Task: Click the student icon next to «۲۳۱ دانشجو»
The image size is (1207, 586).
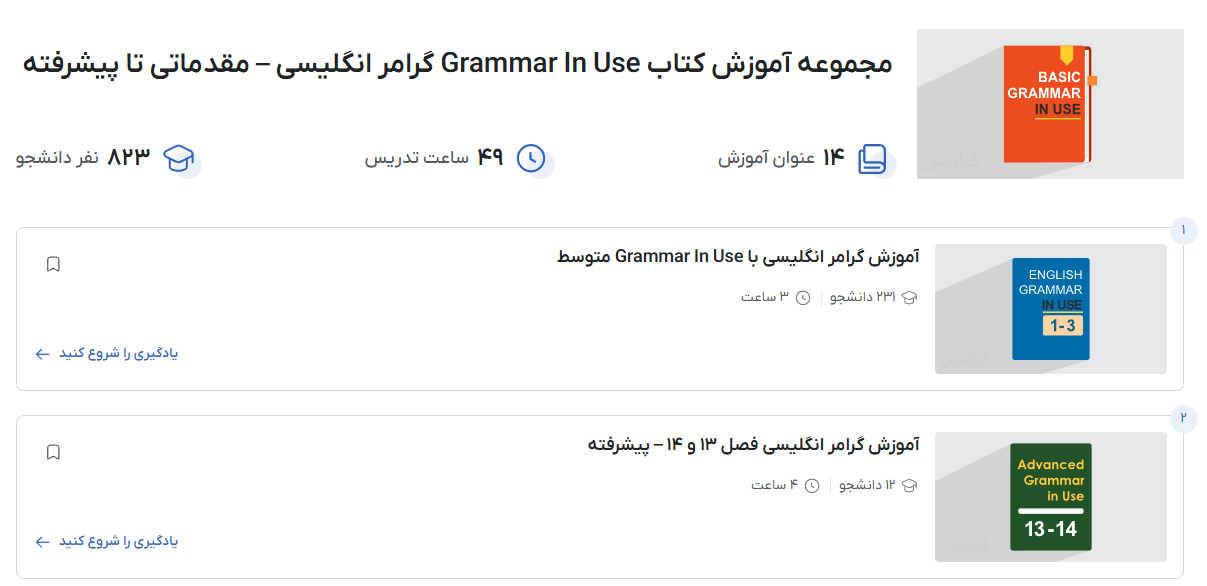Action: 907,297
